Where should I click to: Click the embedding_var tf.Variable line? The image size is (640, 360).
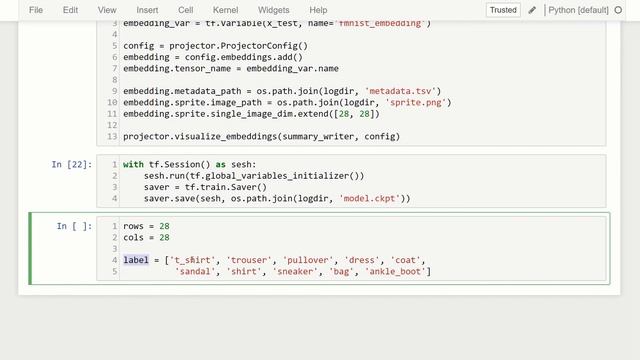277,24
